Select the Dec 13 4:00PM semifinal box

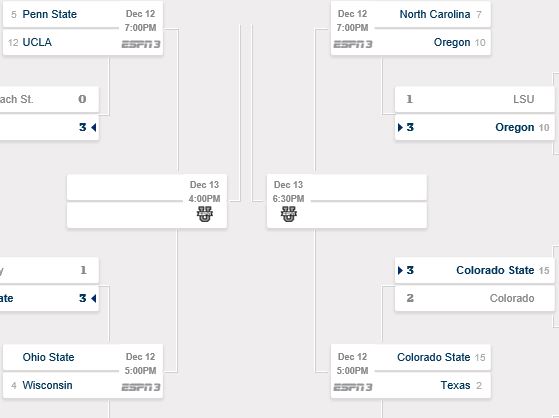(x=147, y=202)
